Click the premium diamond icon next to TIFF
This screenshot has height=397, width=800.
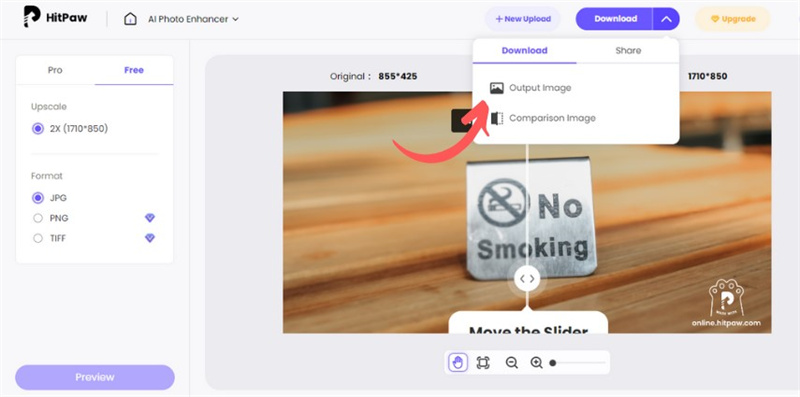pyautogui.click(x=149, y=238)
